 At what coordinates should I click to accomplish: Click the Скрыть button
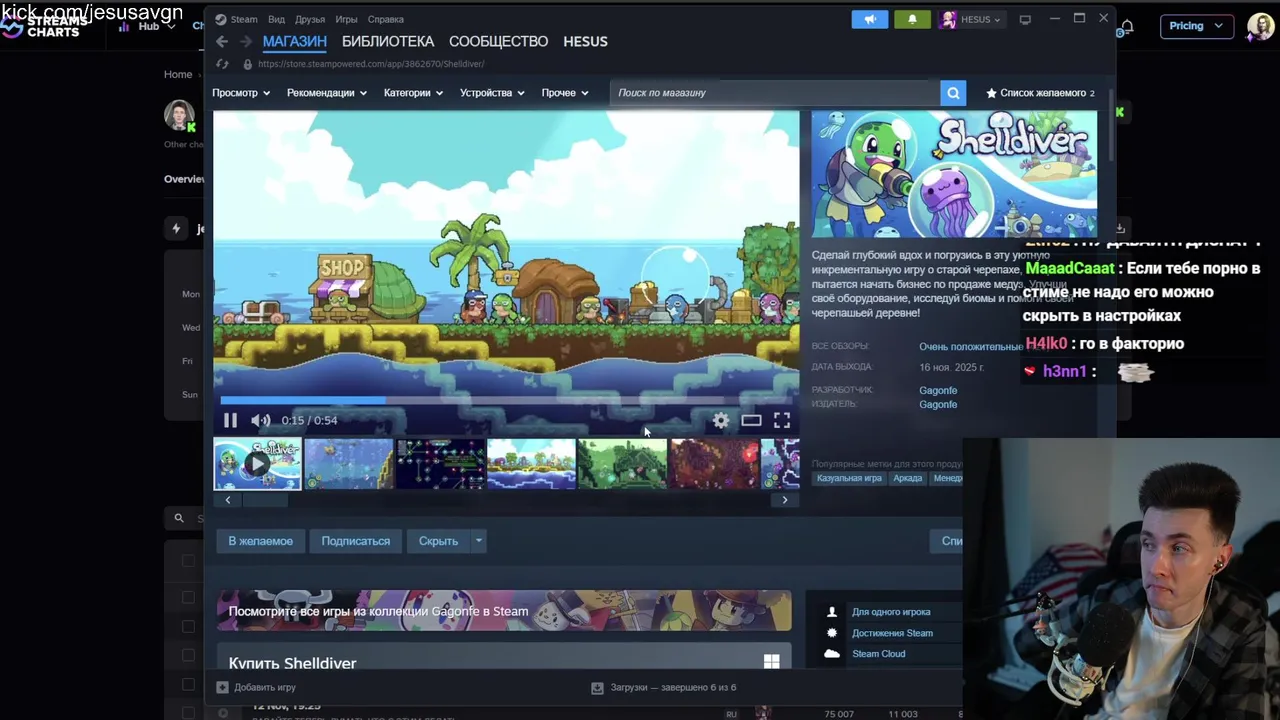tap(438, 541)
